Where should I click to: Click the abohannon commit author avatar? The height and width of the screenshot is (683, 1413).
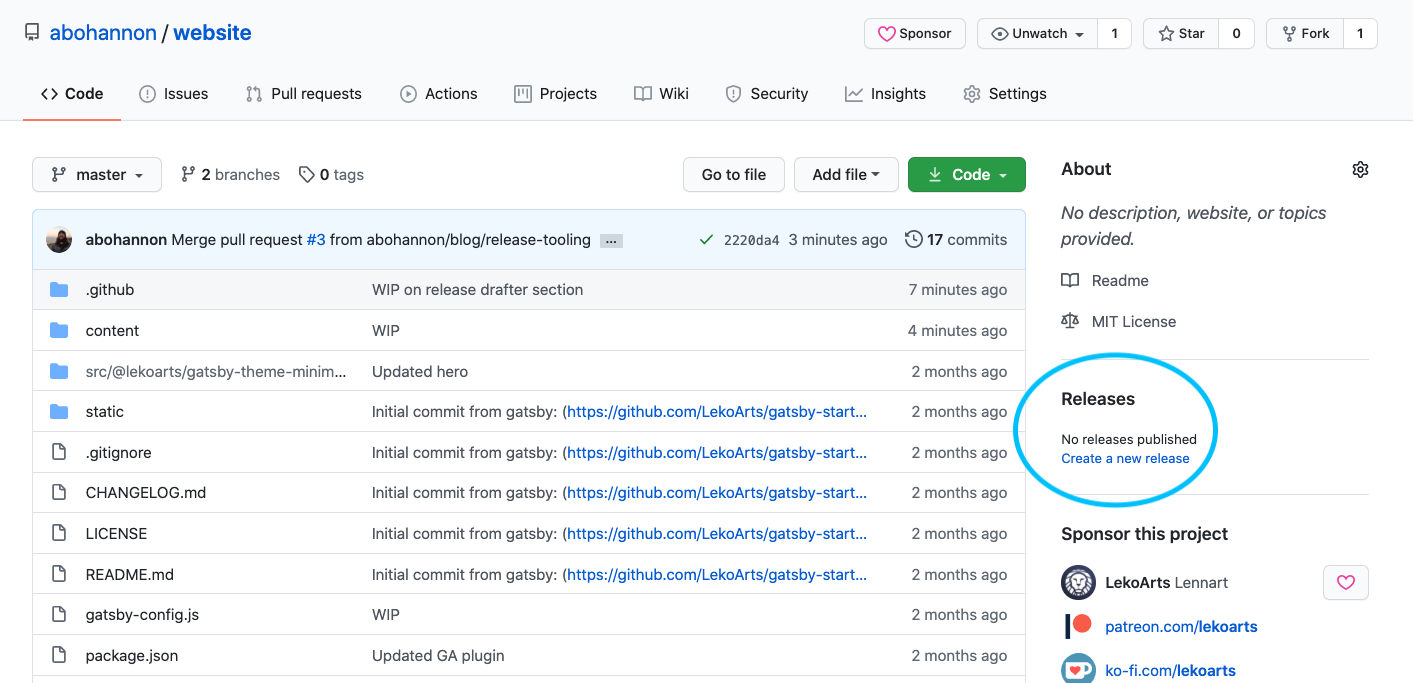point(59,240)
